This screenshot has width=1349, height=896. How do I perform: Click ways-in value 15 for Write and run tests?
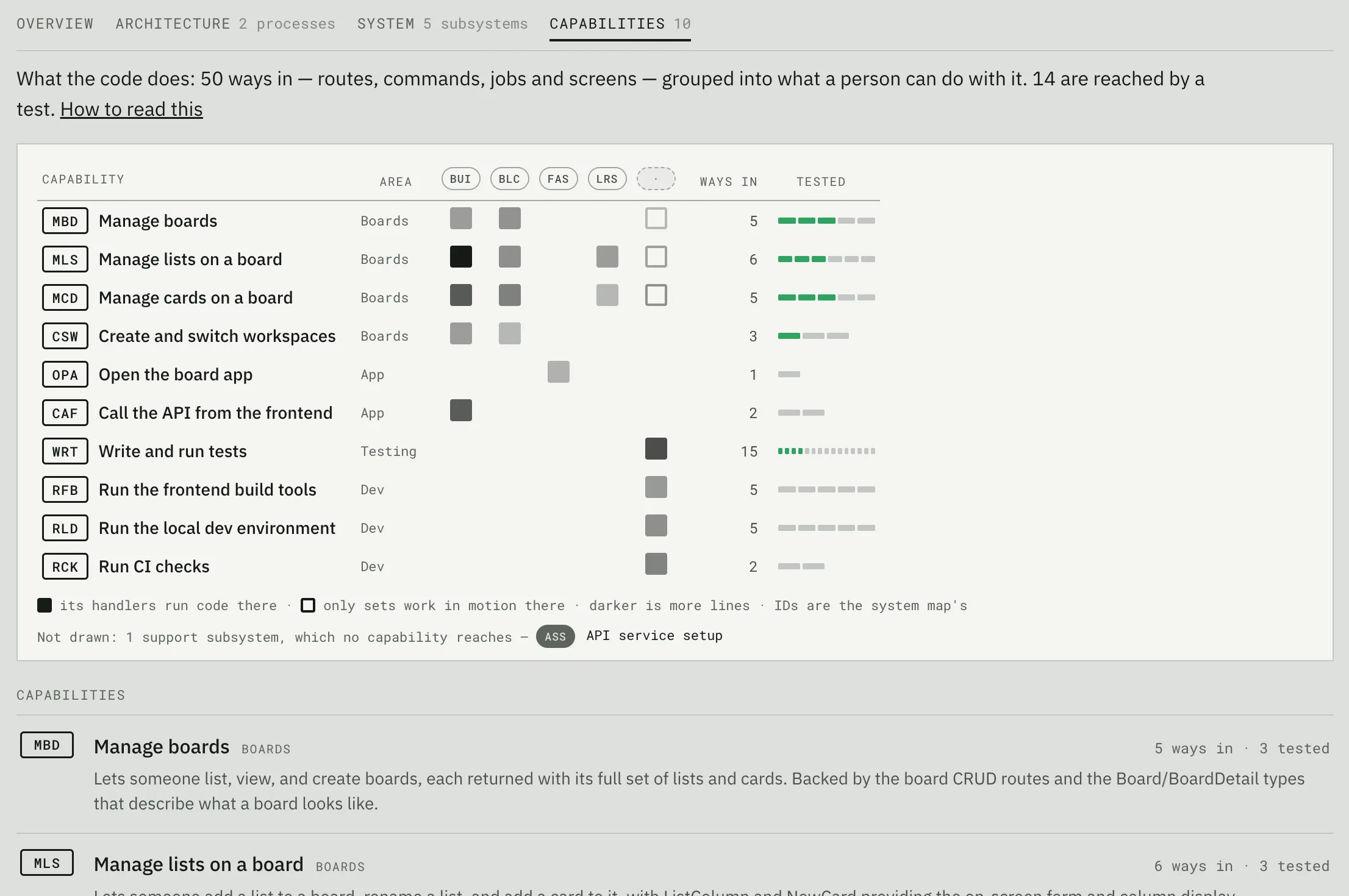(x=749, y=451)
